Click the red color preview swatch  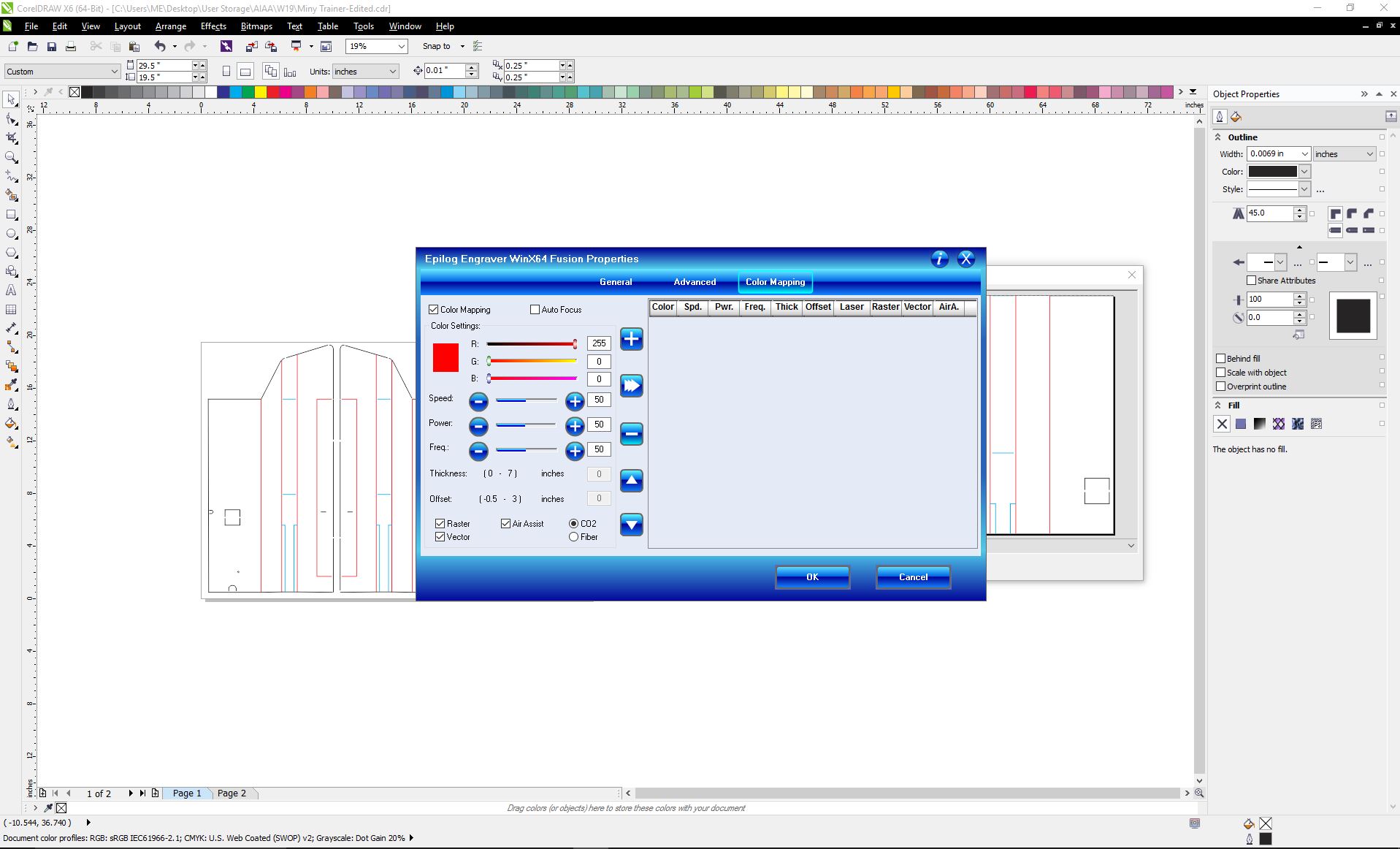(445, 358)
